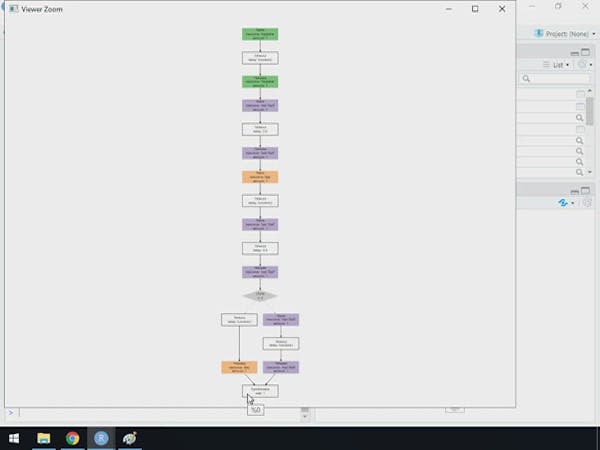600x450 pixels.
Task: Select the green Release node in the trajectory
Action: (260, 82)
